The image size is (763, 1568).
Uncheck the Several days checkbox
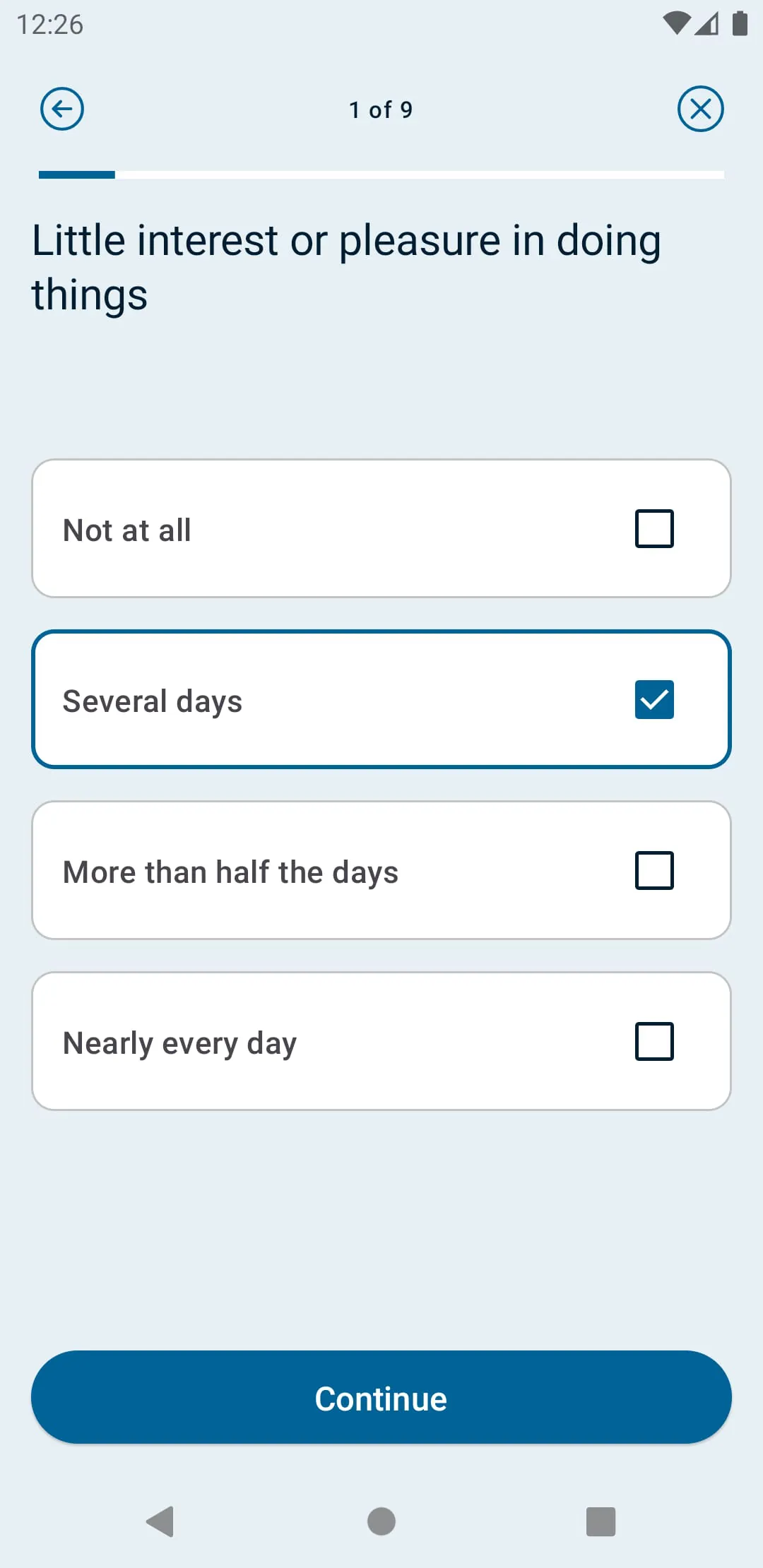tap(653, 699)
